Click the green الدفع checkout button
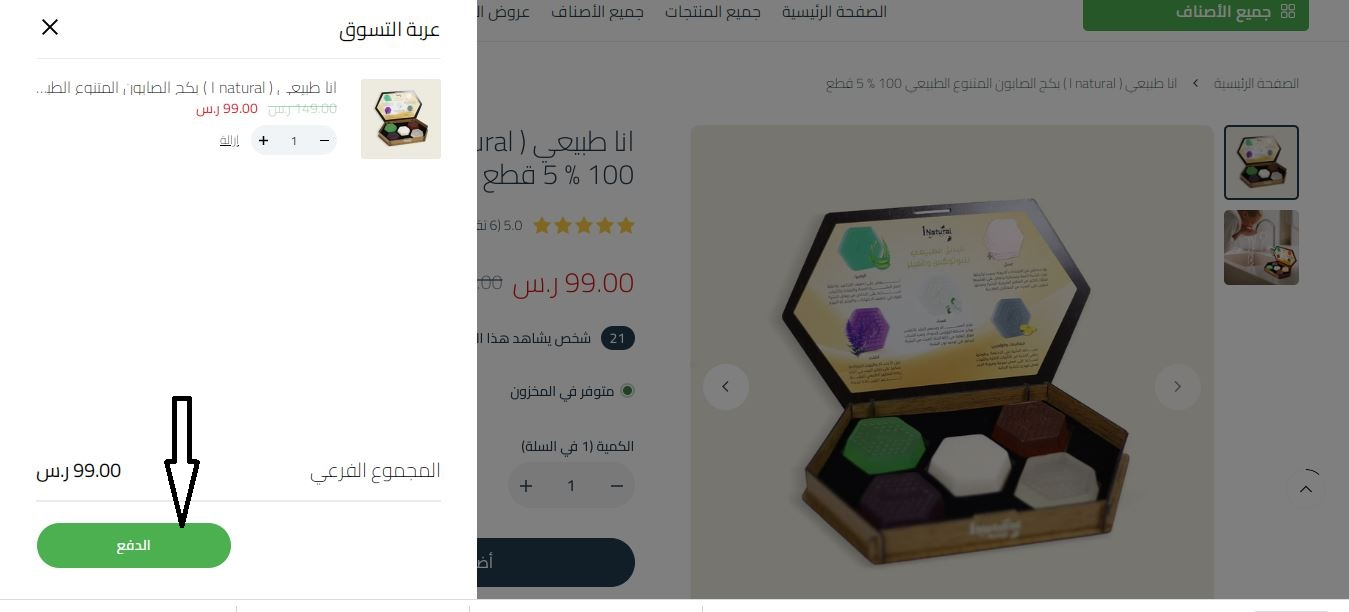The width and height of the screenshot is (1349, 612). pos(134,545)
